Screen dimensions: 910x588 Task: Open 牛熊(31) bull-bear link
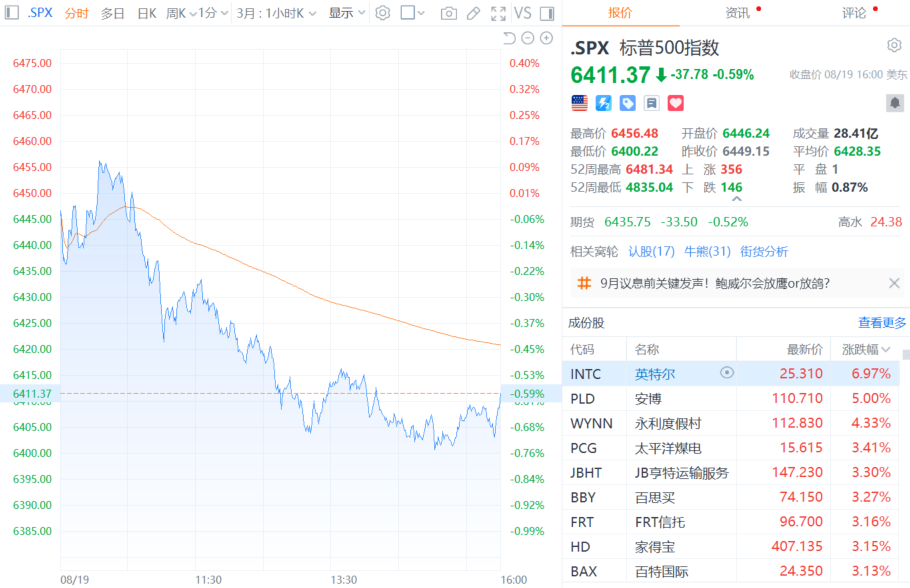click(707, 251)
